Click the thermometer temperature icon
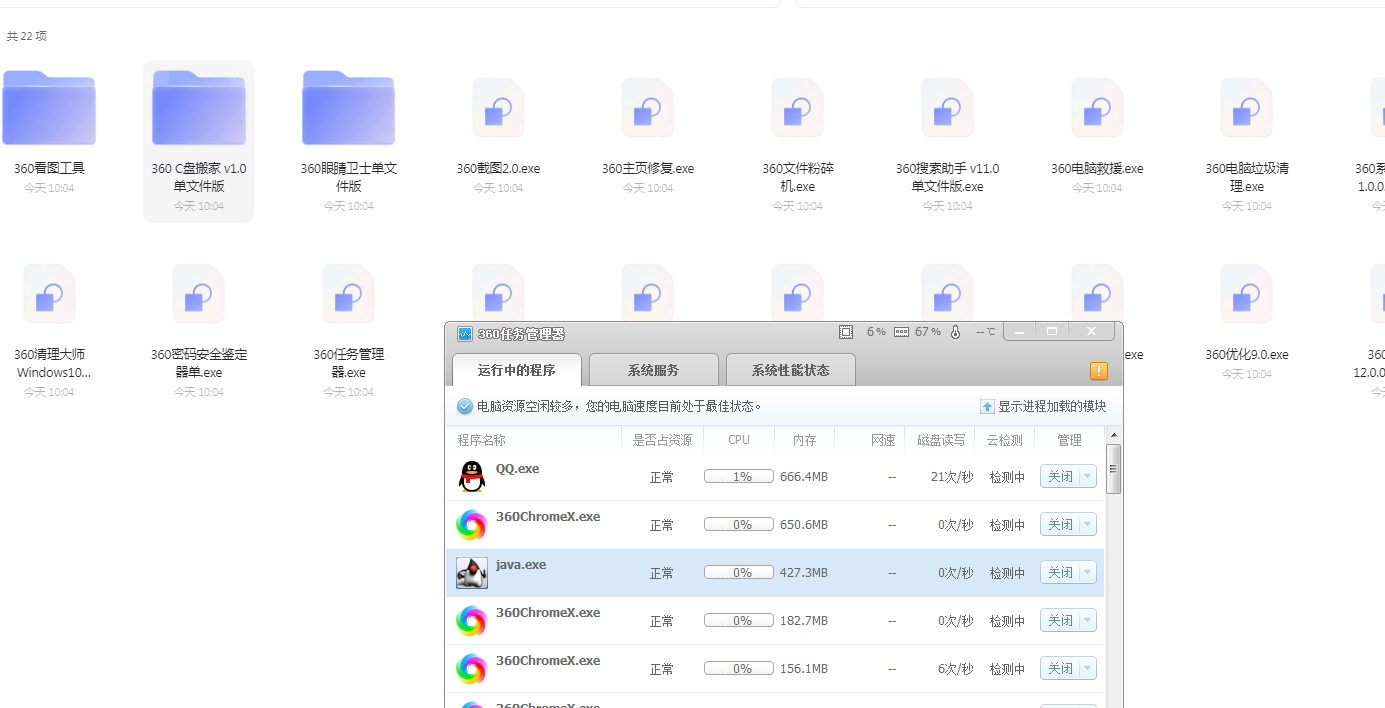This screenshot has height=708, width=1385. [955, 332]
